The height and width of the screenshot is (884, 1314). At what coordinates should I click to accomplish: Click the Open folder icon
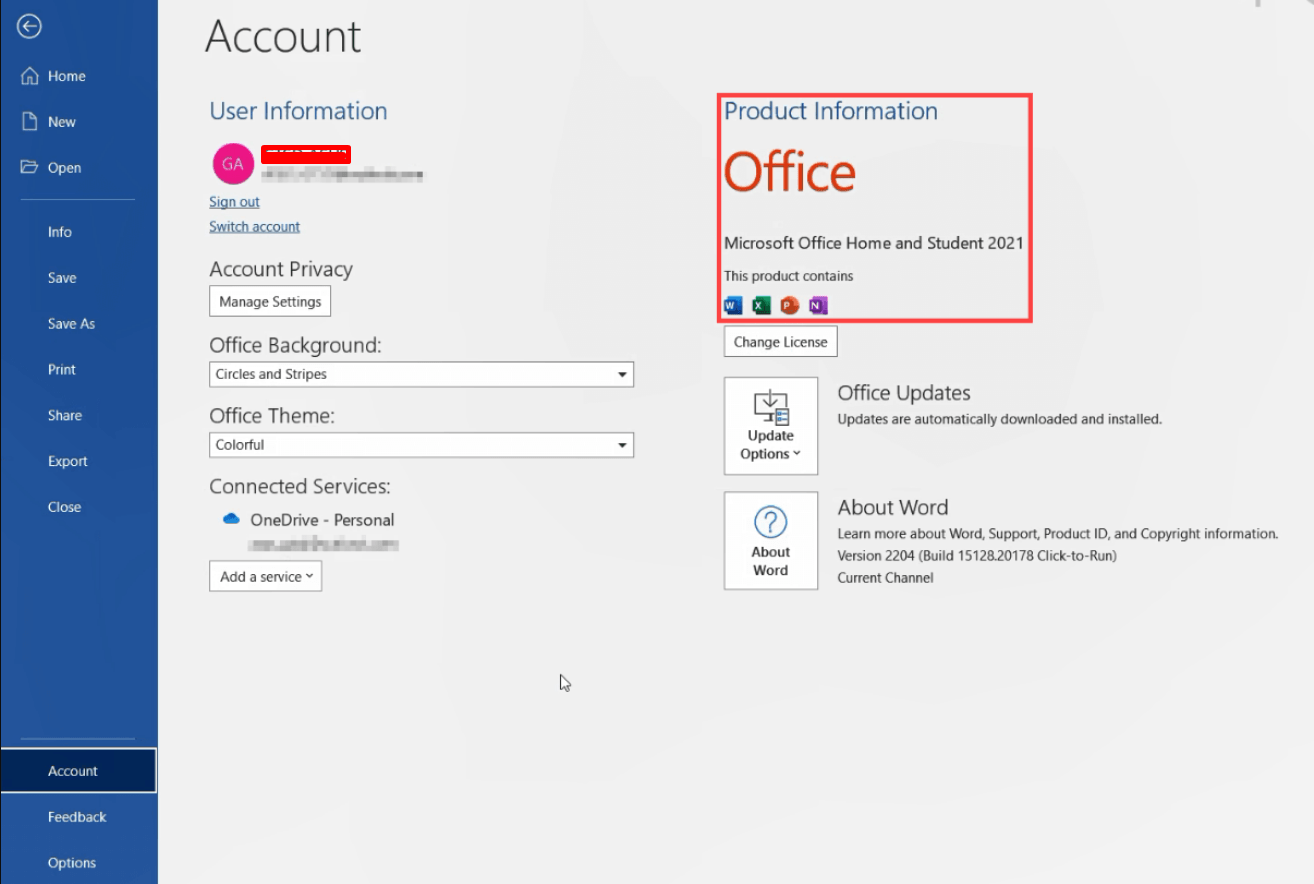[x=29, y=167]
